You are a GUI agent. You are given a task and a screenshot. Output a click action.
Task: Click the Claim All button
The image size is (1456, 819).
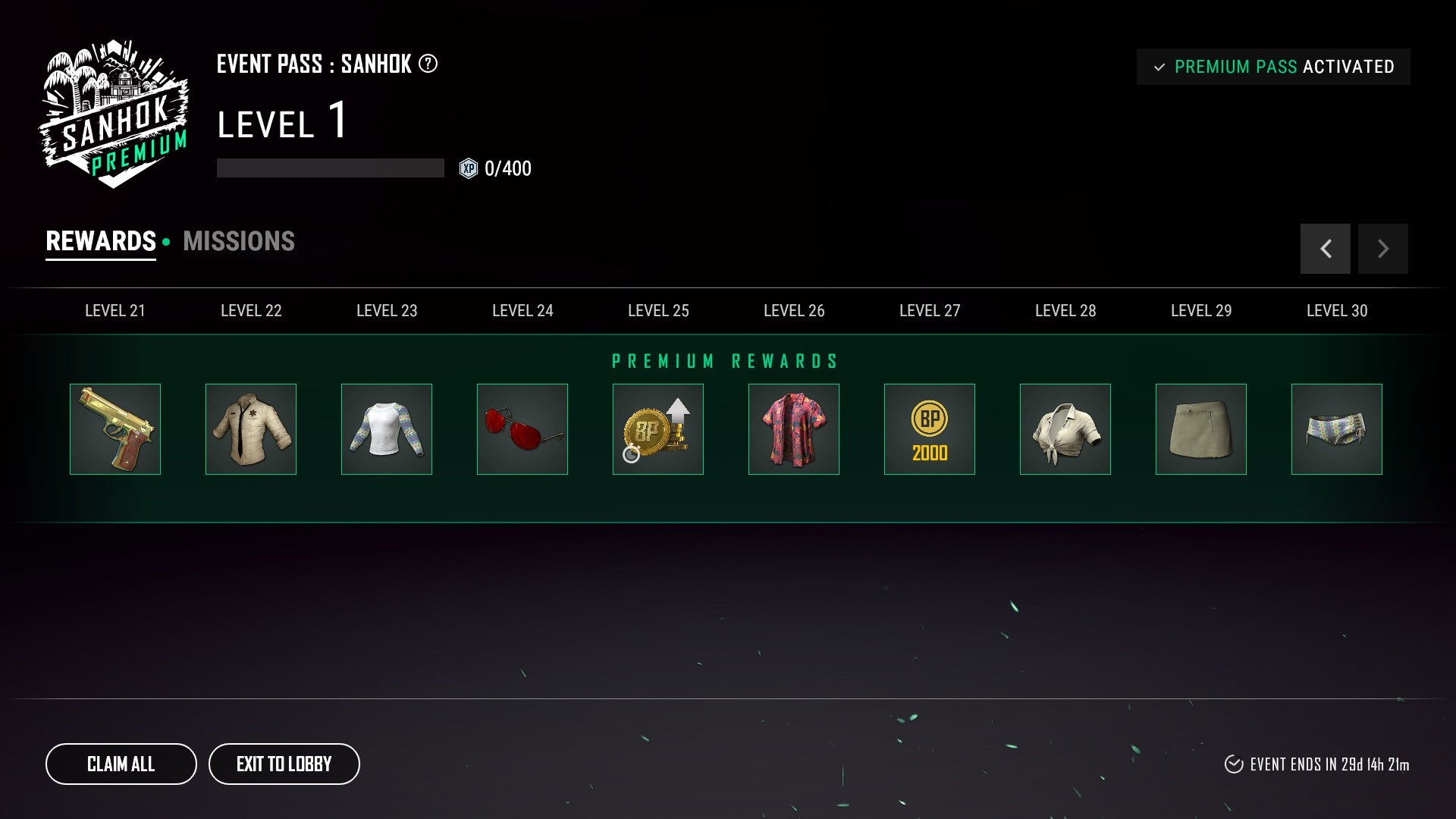pos(121,764)
